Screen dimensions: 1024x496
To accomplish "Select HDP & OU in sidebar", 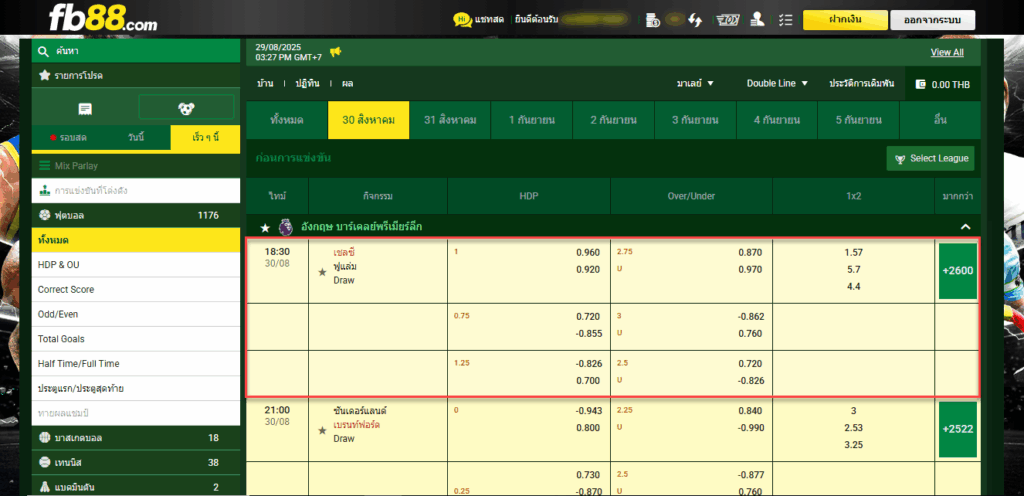I will click(136, 265).
